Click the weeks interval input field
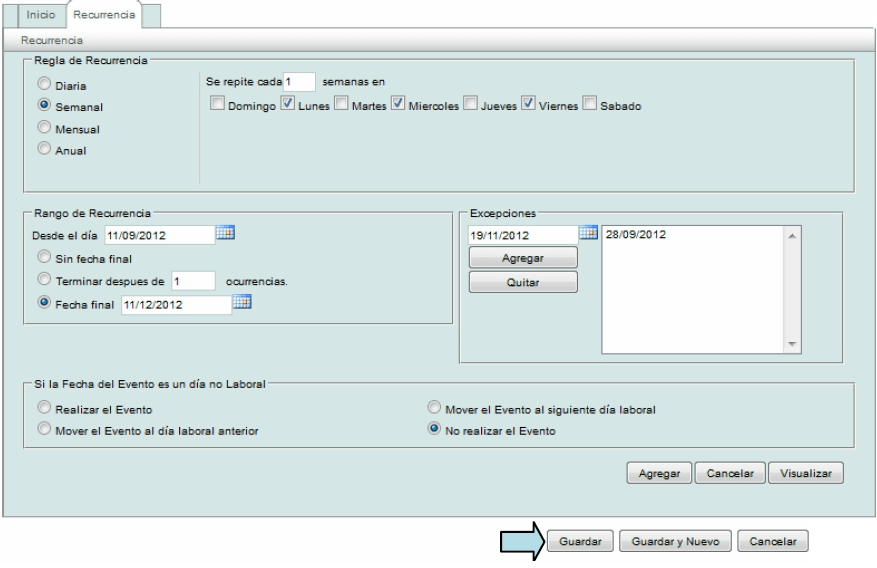 tap(300, 81)
